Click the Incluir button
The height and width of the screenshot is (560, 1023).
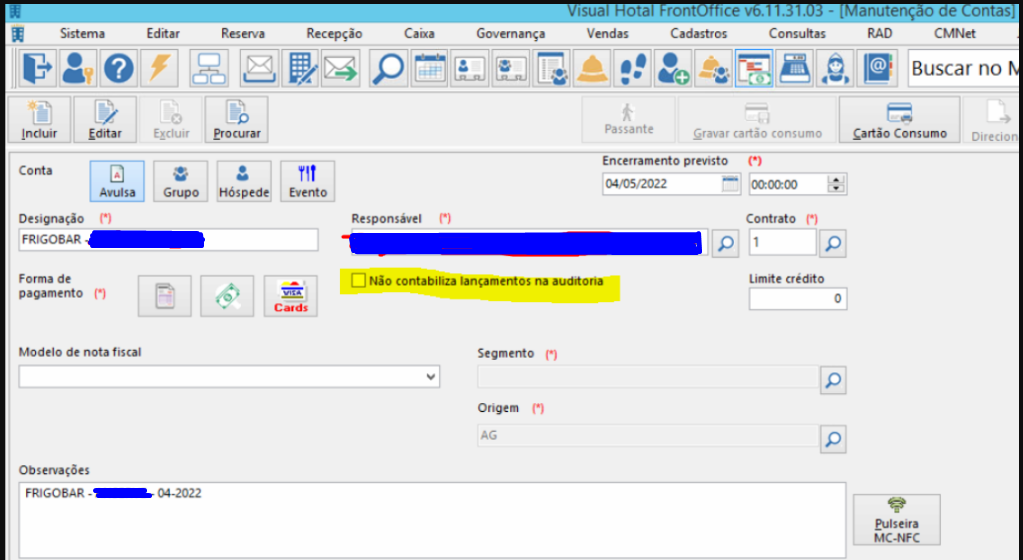[39, 119]
